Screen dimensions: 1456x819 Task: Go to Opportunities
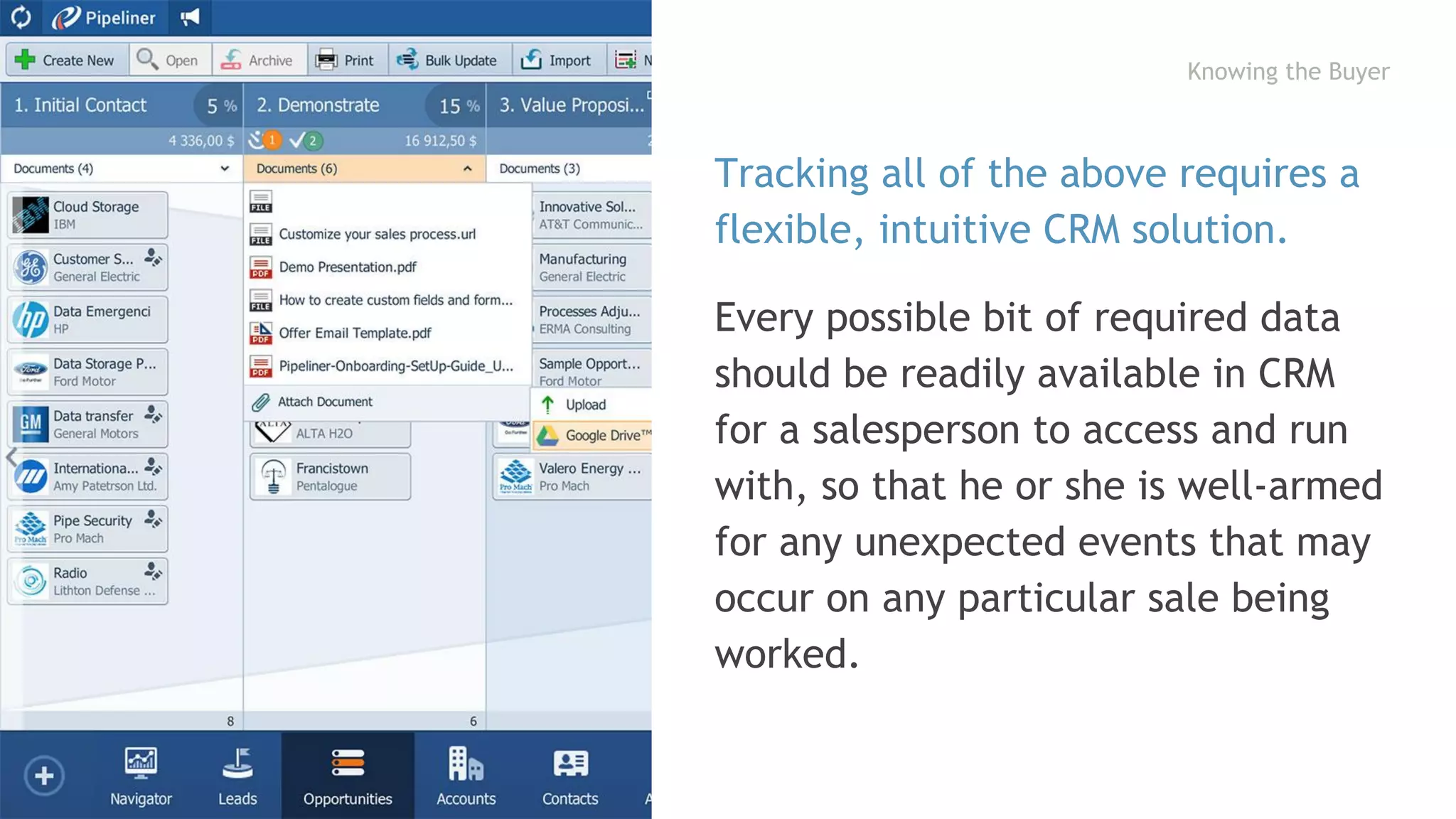pyautogui.click(x=348, y=776)
